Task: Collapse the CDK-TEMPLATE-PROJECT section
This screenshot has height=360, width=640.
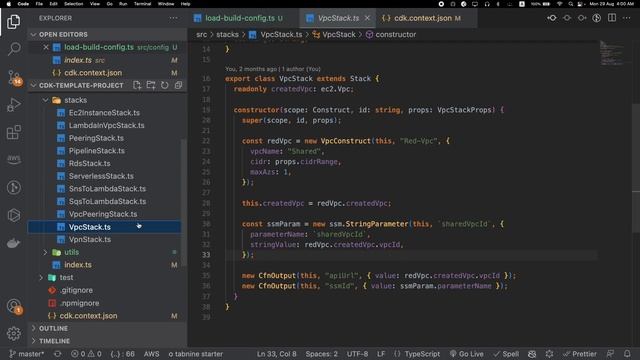Action: (33, 85)
